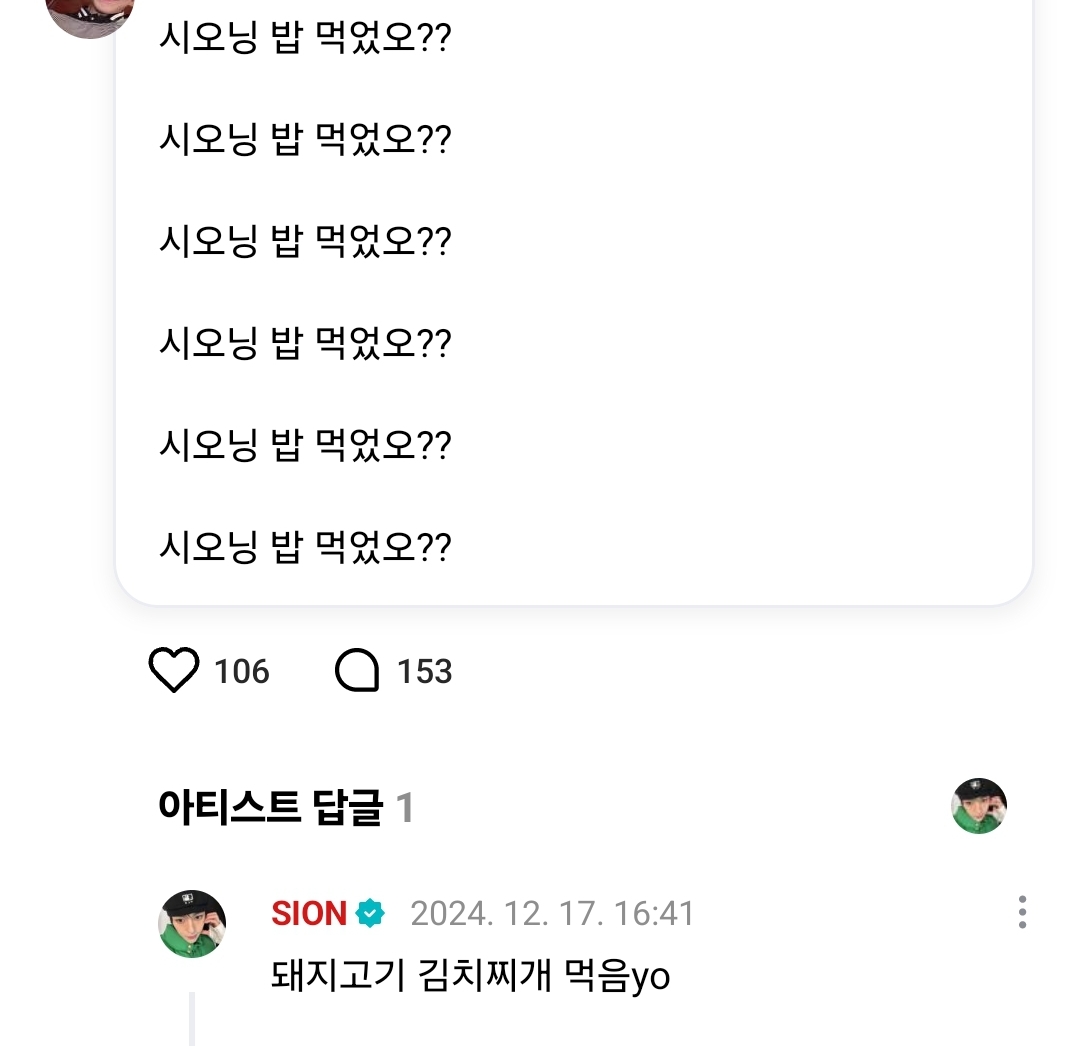1080x1046 pixels.
Task: Select the 아티스트 답글 heading
Action: 270,808
